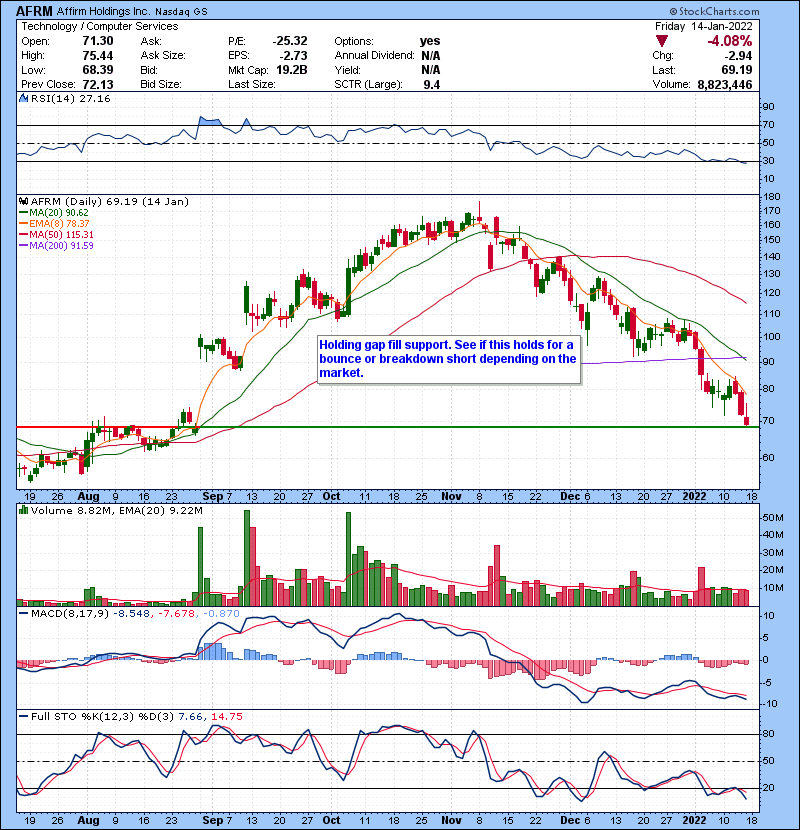Click the 'Holding gap fill support' annotation box

point(448,359)
